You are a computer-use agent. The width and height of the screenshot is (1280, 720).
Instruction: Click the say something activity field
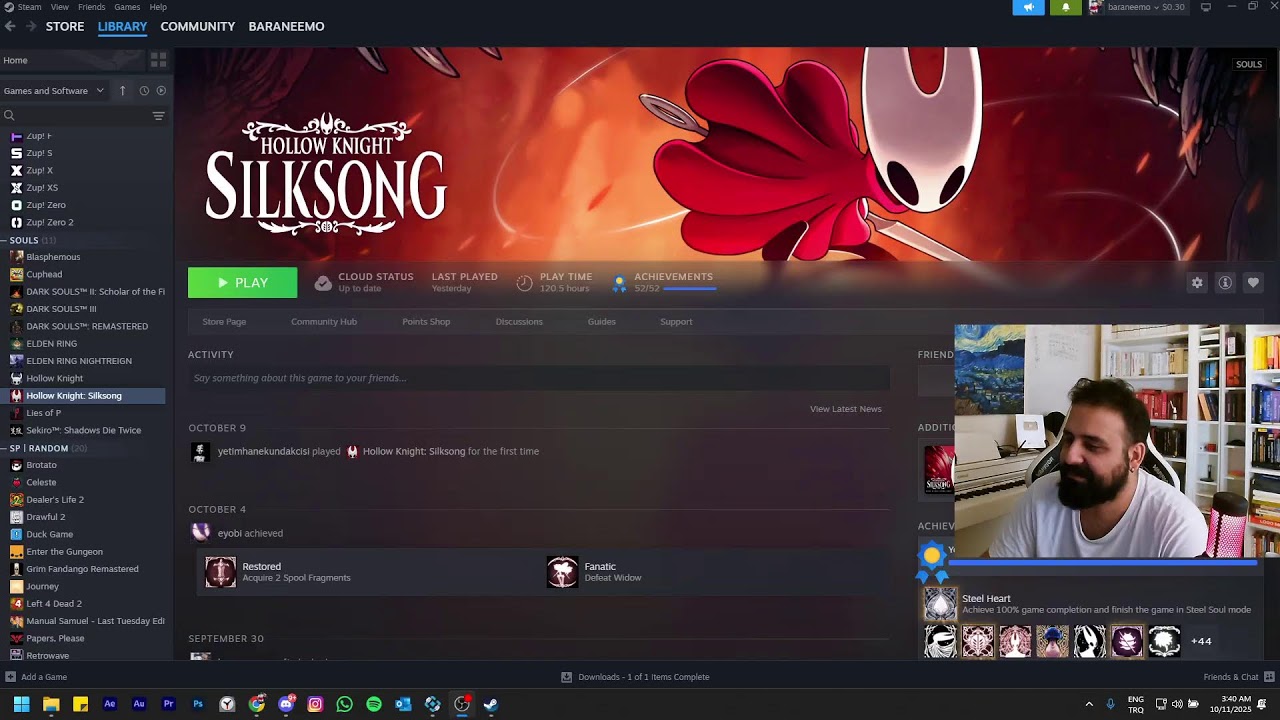pyautogui.click(x=539, y=378)
